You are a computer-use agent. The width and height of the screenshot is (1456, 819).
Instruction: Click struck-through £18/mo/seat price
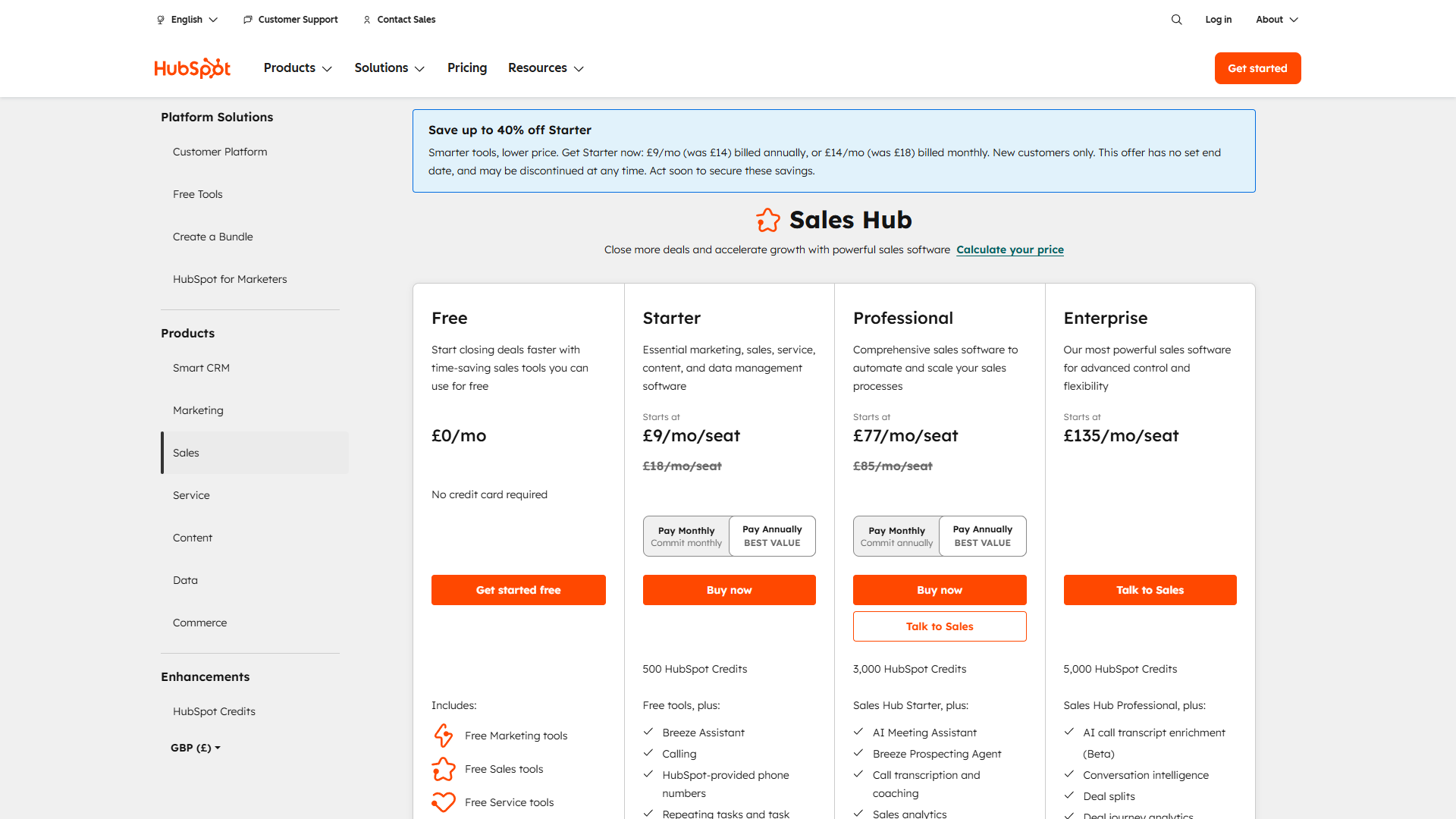pos(682,466)
